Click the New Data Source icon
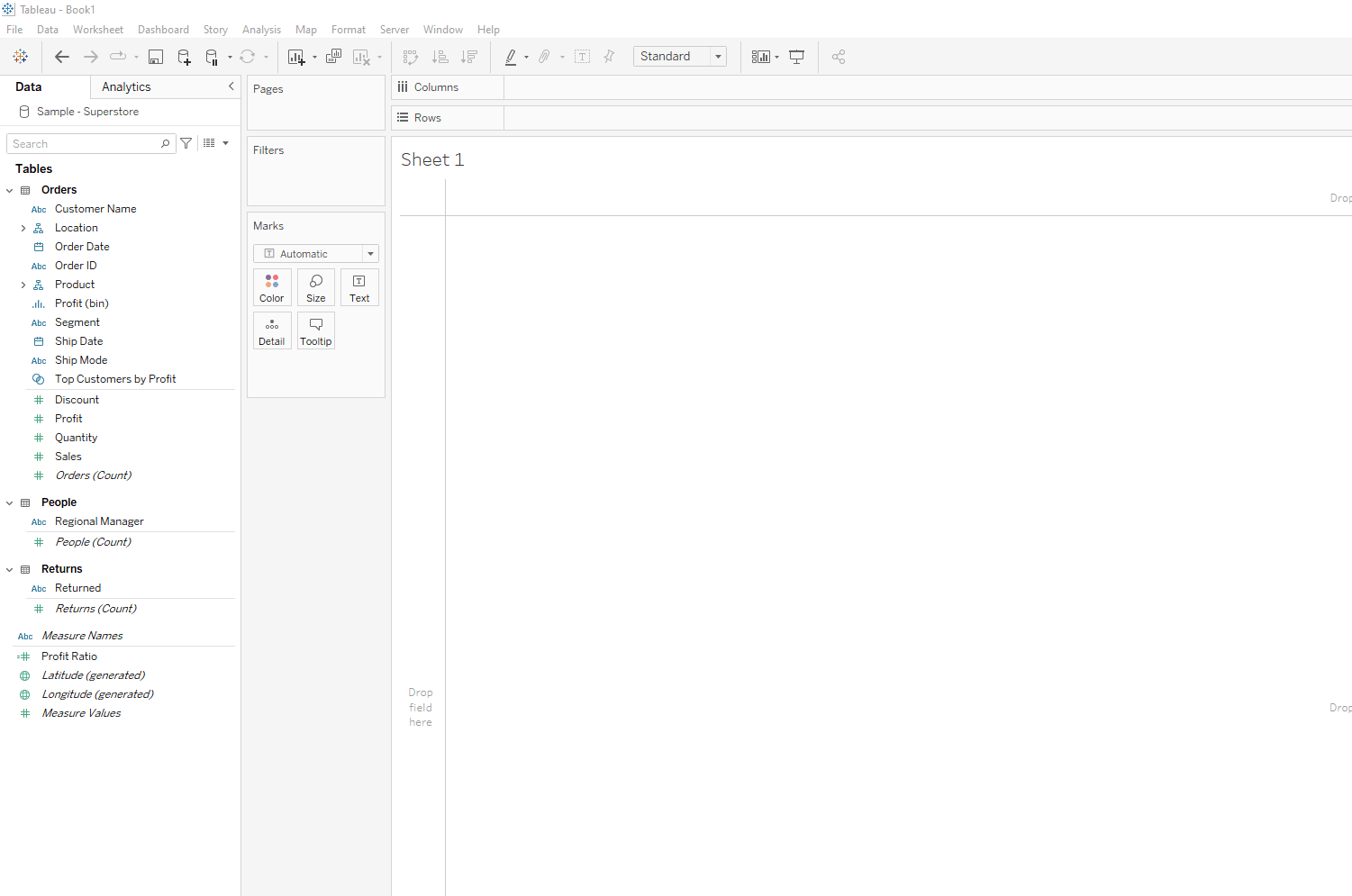 point(184,57)
